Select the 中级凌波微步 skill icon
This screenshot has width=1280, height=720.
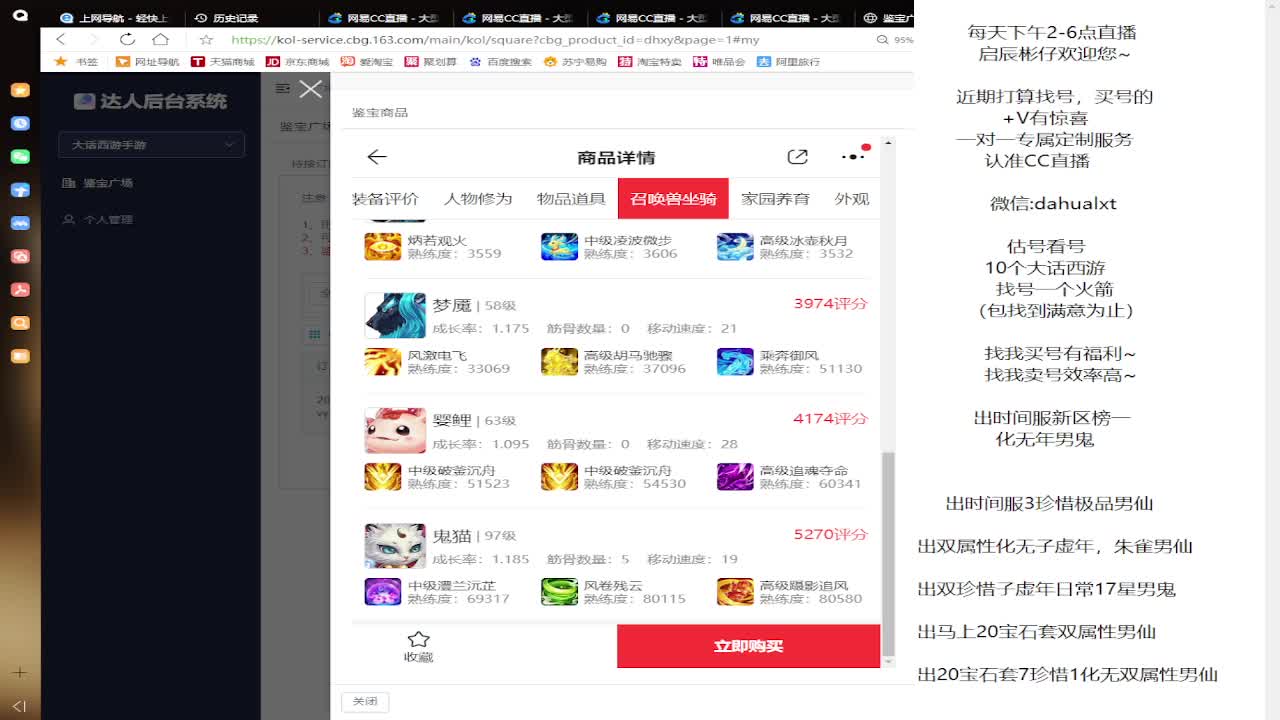point(559,246)
